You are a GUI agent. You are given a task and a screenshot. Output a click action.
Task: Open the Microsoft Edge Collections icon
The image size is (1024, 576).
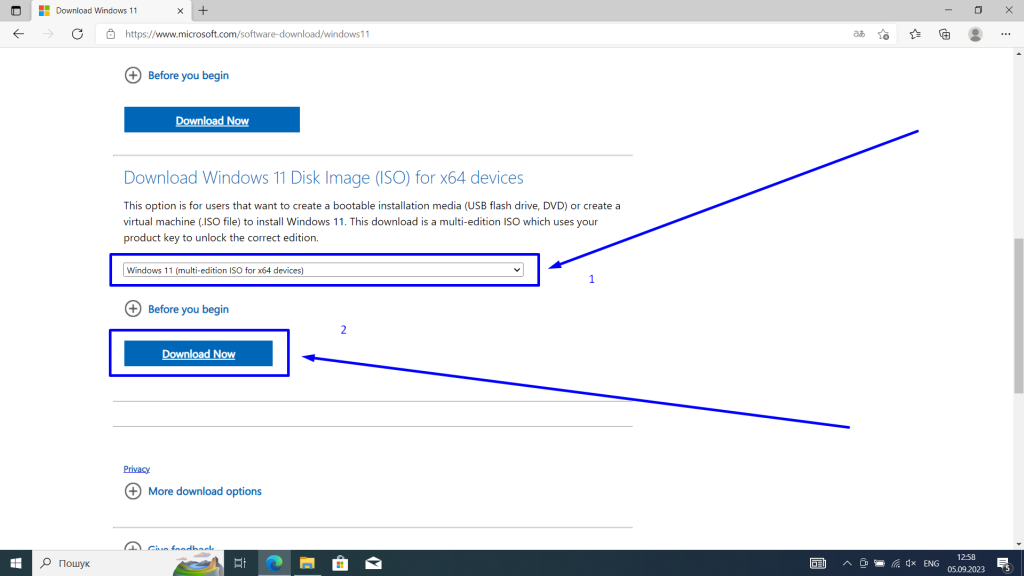pos(944,33)
